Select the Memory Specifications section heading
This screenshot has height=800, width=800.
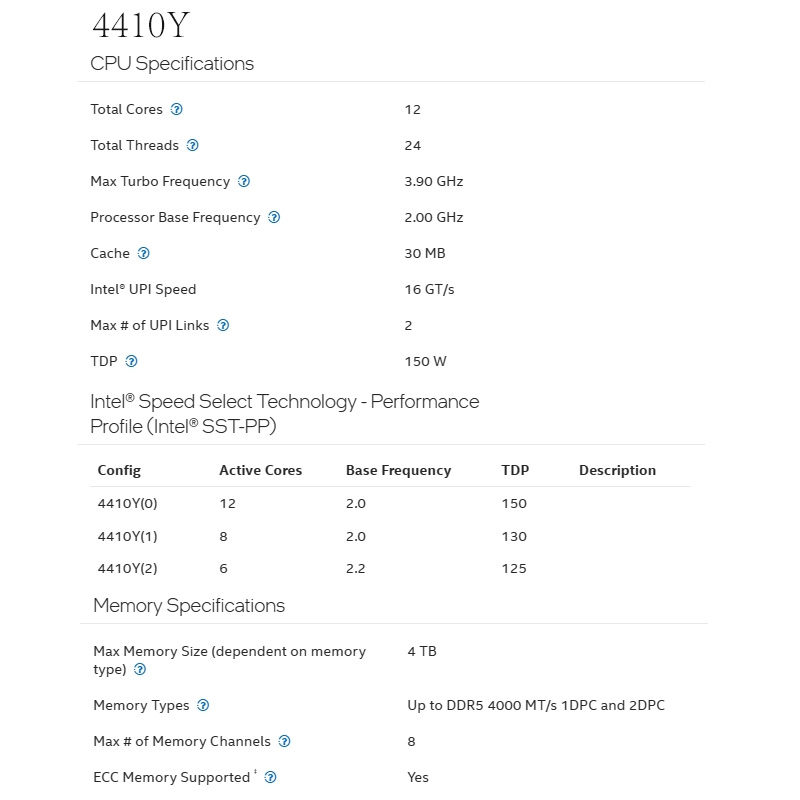(x=189, y=606)
